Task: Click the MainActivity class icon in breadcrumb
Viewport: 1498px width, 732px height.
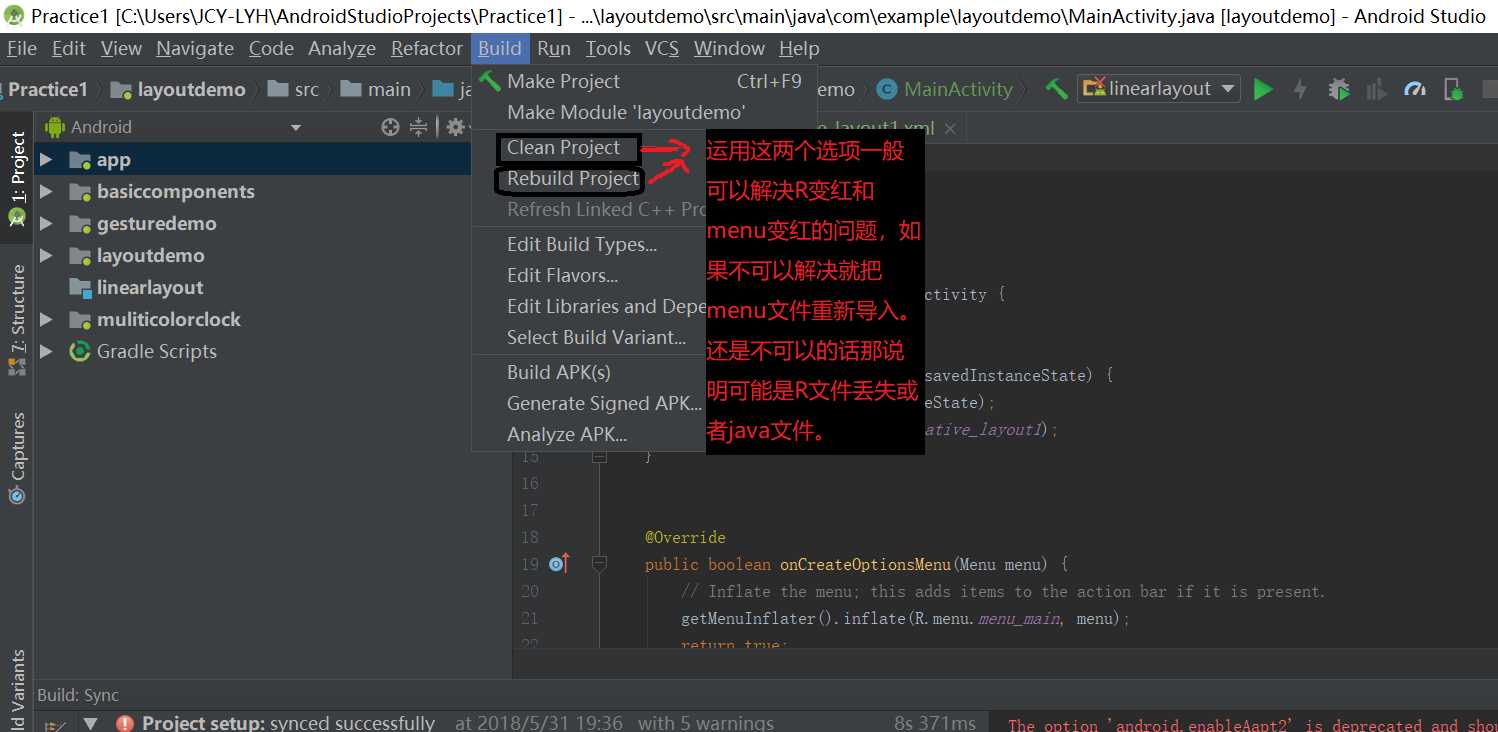Action: coord(886,89)
